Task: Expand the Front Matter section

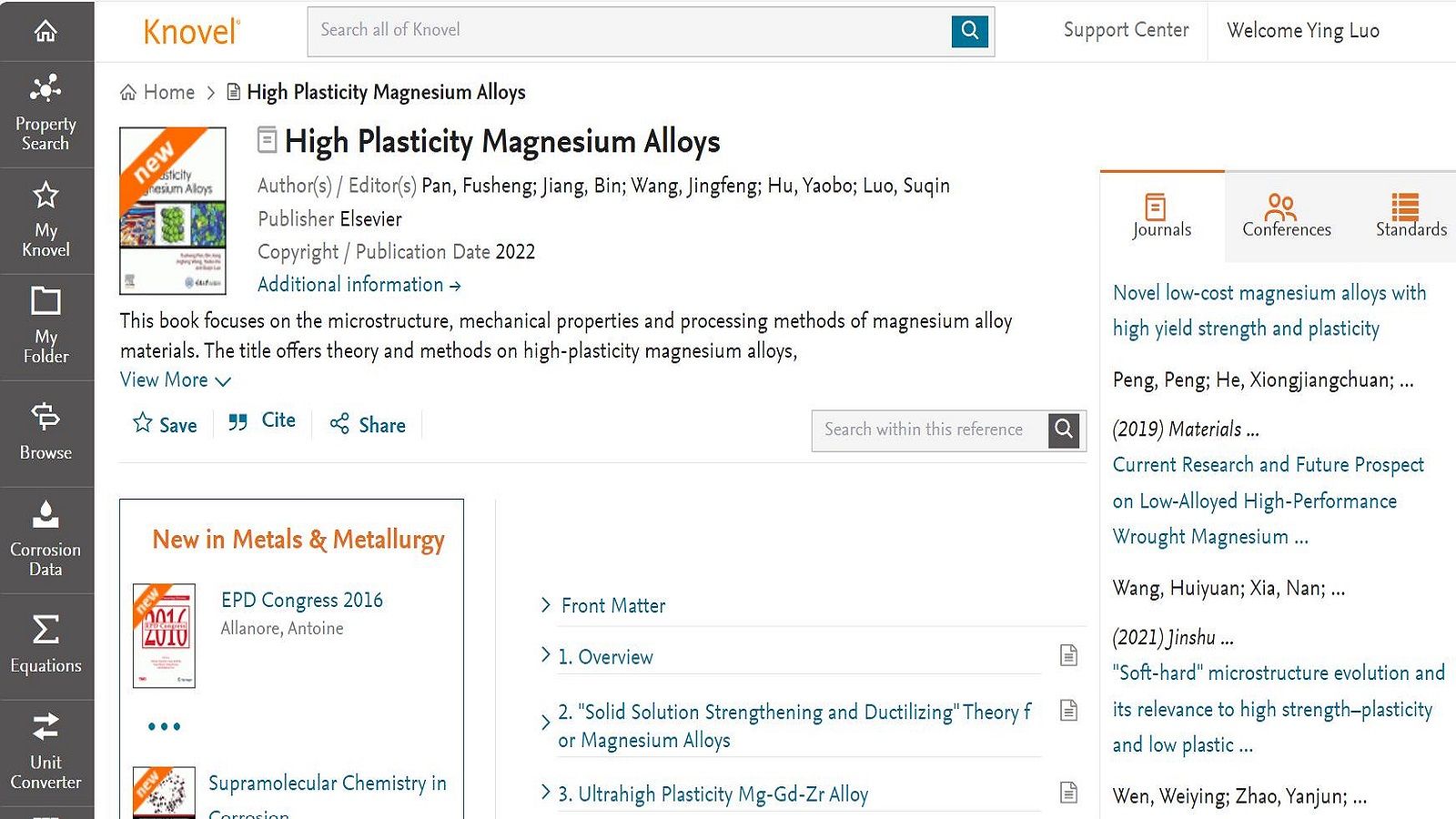Action: coord(546,605)
